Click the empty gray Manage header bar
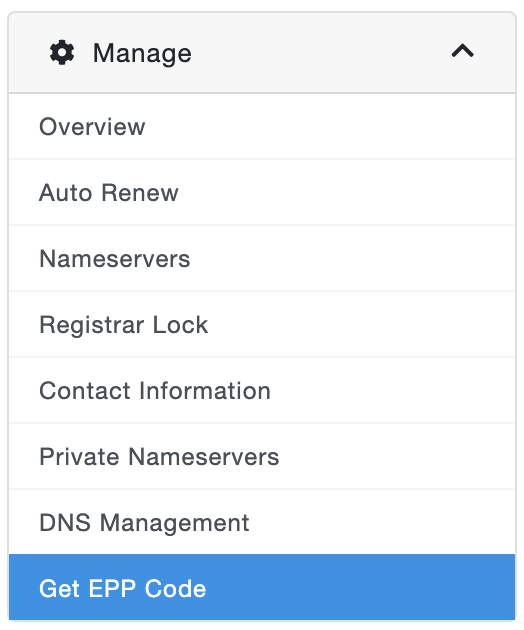This screenshot has width=524, height=630. 321,53
